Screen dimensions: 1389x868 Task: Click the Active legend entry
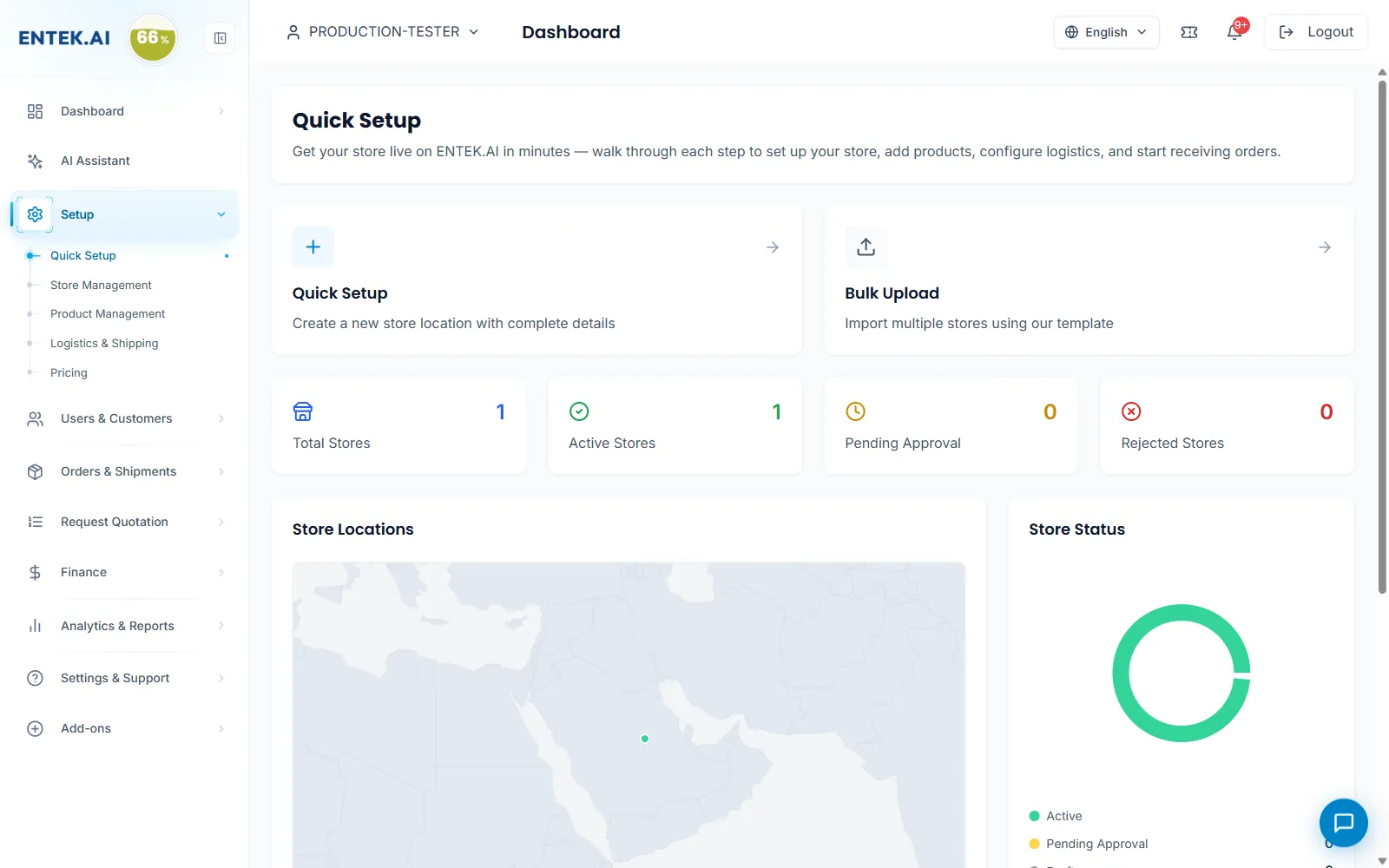pos(1056,816)
